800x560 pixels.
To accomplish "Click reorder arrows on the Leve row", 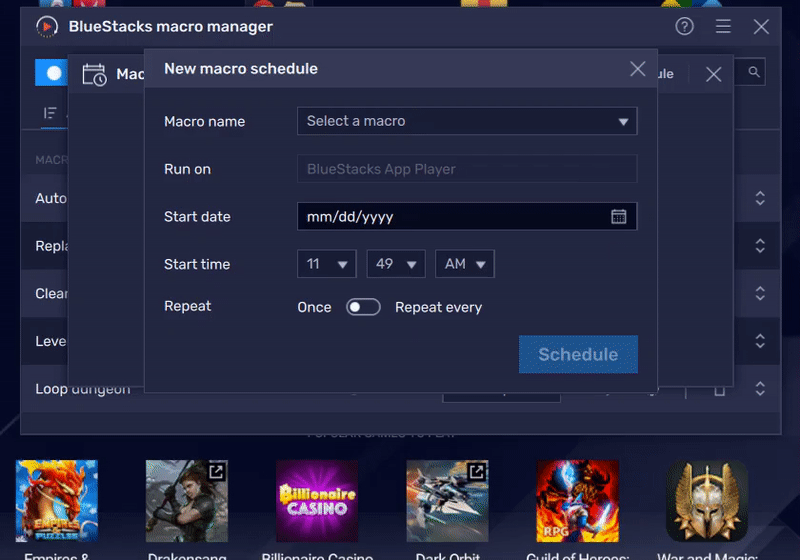I will point(760,341).
